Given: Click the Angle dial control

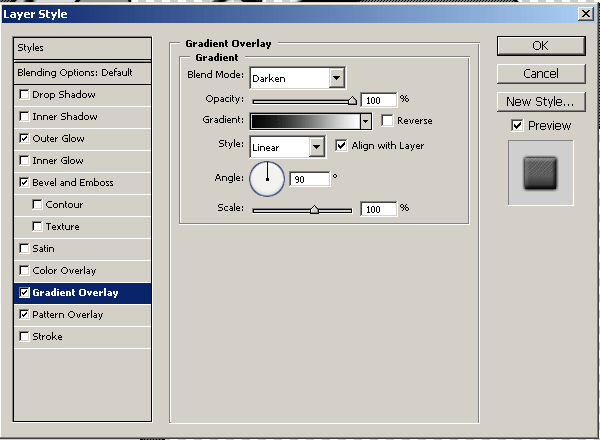Looking at the screenshot, I should point(267,180).
